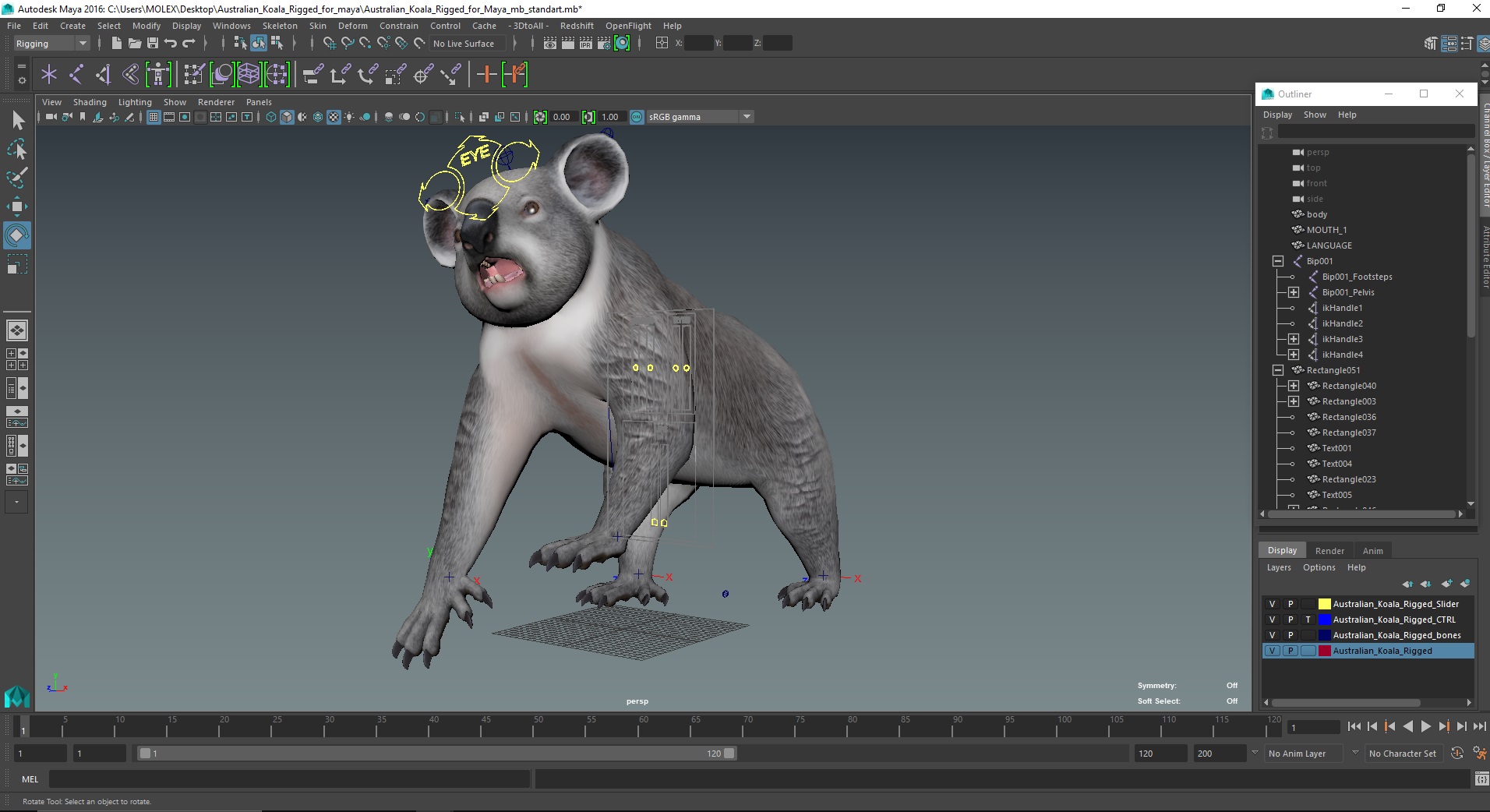Click the current frame input field
The height and width of the screenshot is (812, 1490).
(x=1314, y=727)
